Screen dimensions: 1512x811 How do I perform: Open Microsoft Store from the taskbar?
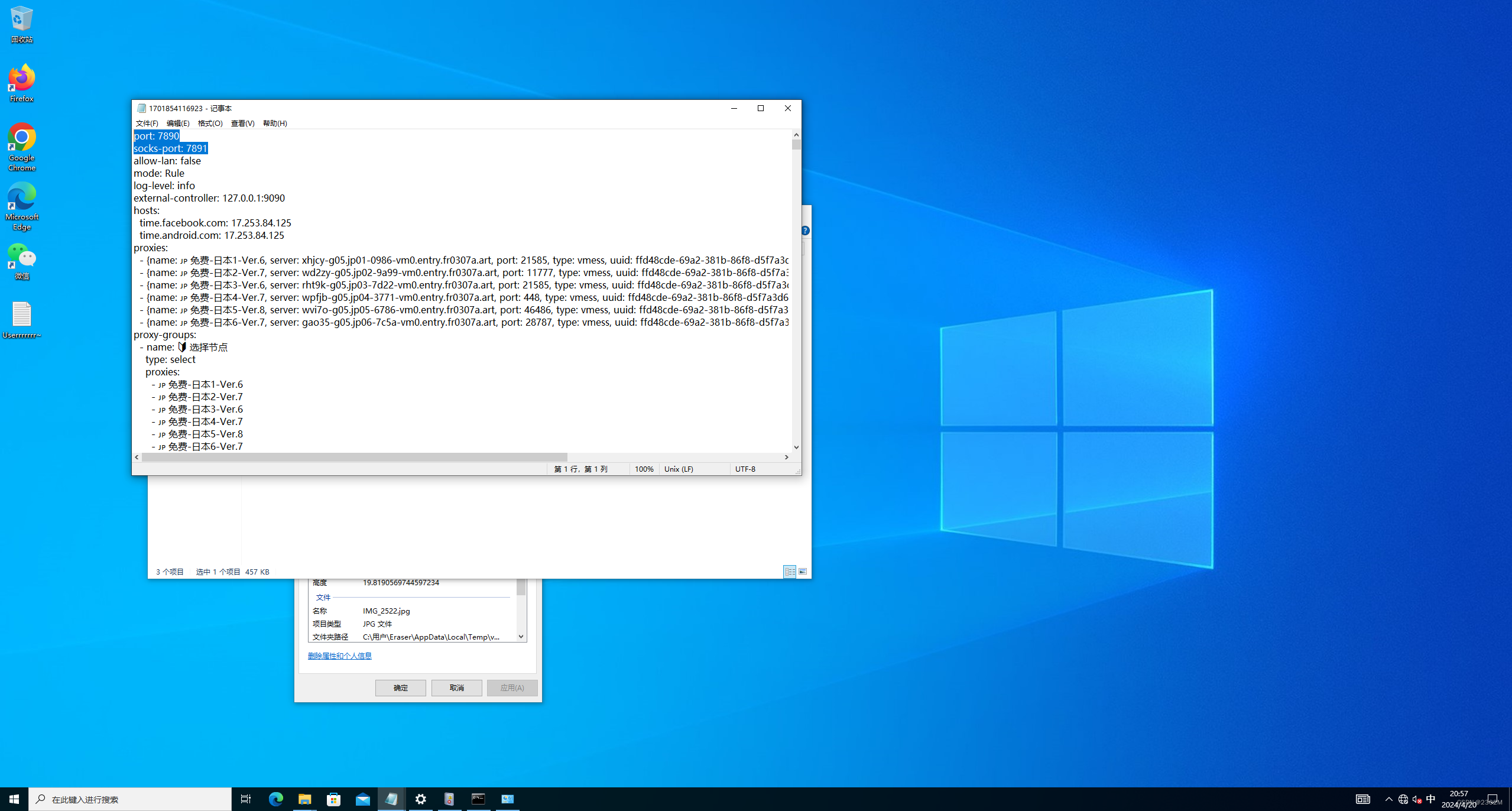333,799
